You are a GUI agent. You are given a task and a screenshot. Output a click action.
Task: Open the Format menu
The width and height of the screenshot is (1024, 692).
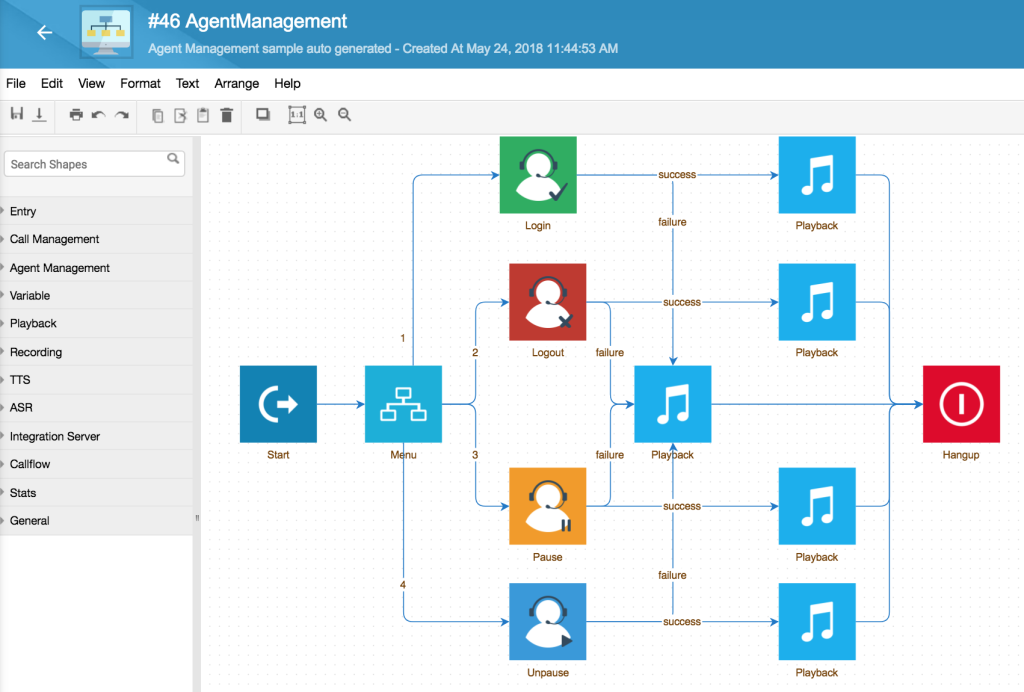coord(140,84)
